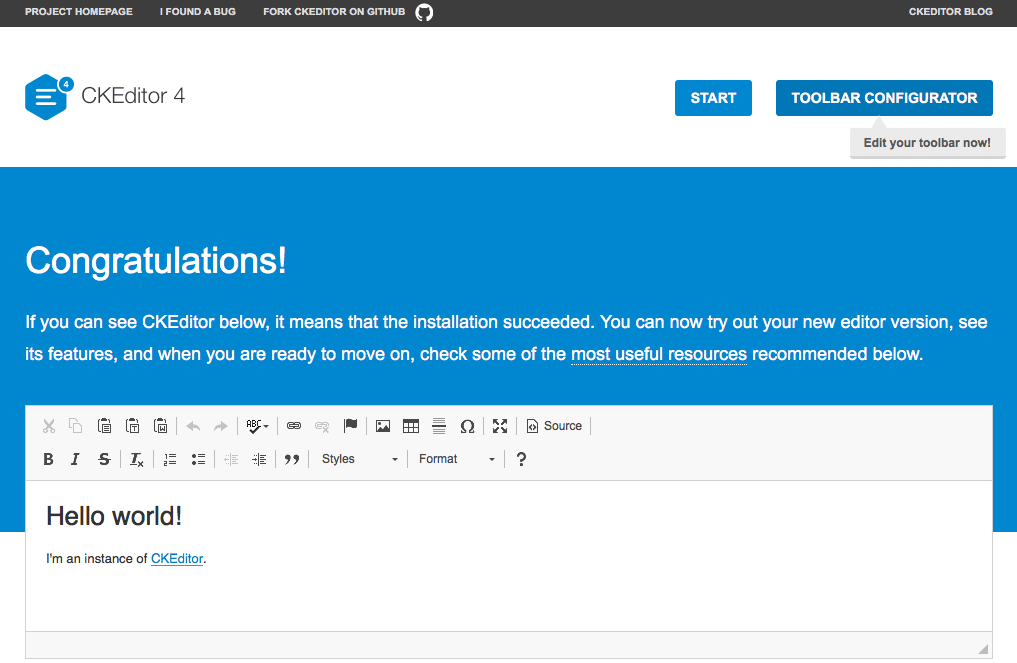
Task: Open the TOOLBAR CONFIGURATOR
Action: 884,98
